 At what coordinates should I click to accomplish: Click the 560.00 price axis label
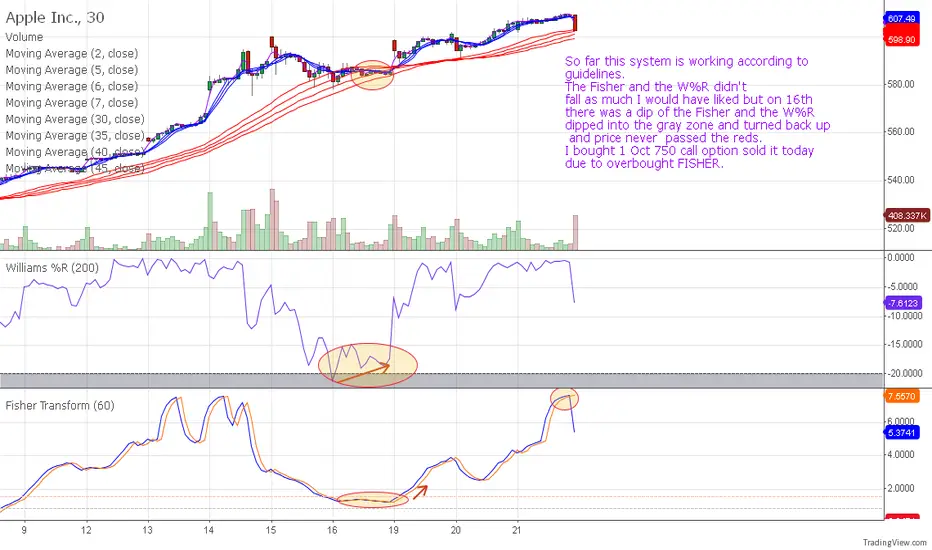tap(900, 131)
